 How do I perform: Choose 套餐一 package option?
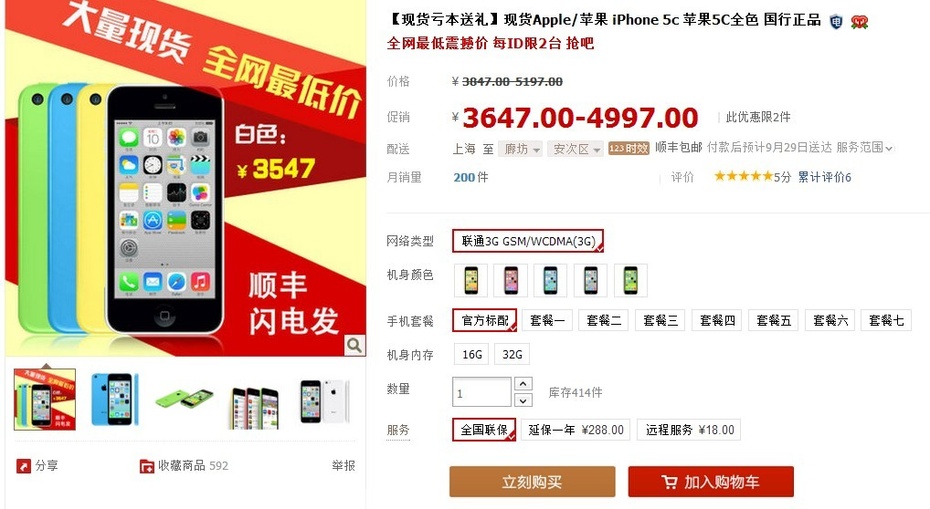[547, 320]
